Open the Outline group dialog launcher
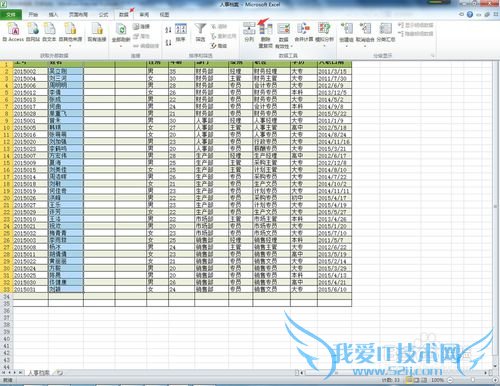 point(433,56)
